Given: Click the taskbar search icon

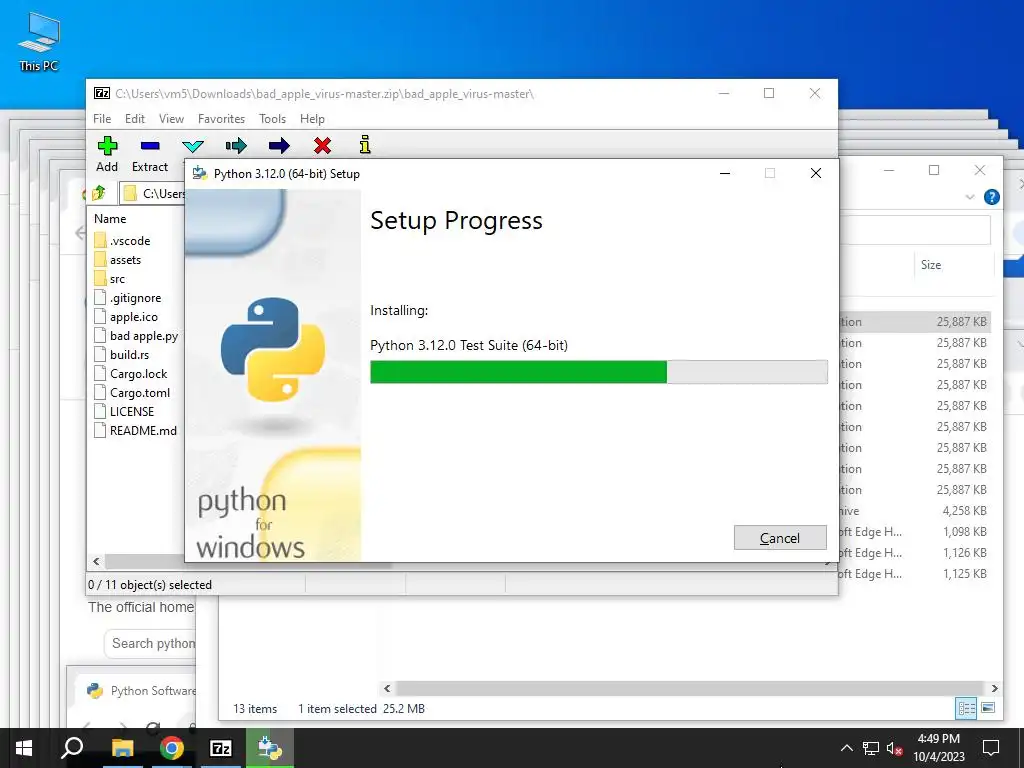Looking at the screenshot, I should tap(72, 748).
